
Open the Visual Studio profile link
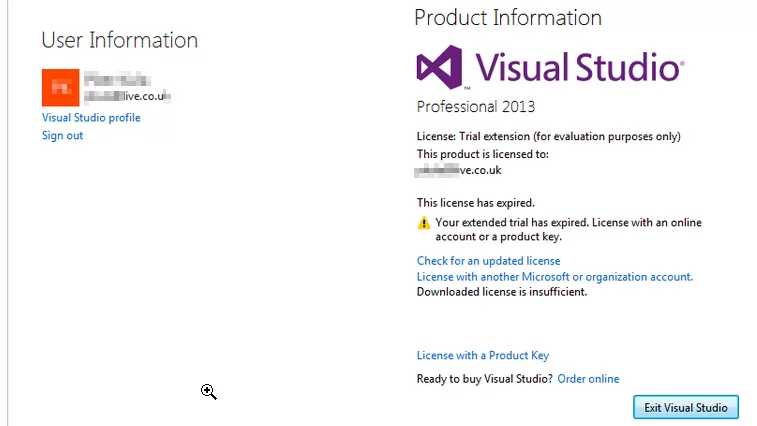click(91, 118)
